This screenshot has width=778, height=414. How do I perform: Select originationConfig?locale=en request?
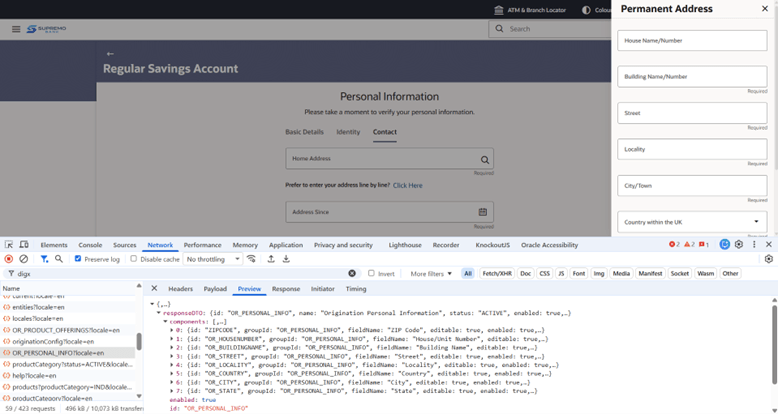pyautogui.click(x=53, y=342)
